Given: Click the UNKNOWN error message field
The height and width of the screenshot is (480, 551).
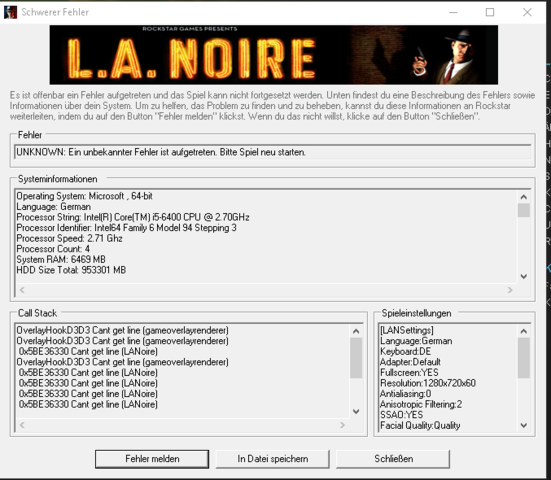Looking at the screenshot, I should (x=273, y=152).
